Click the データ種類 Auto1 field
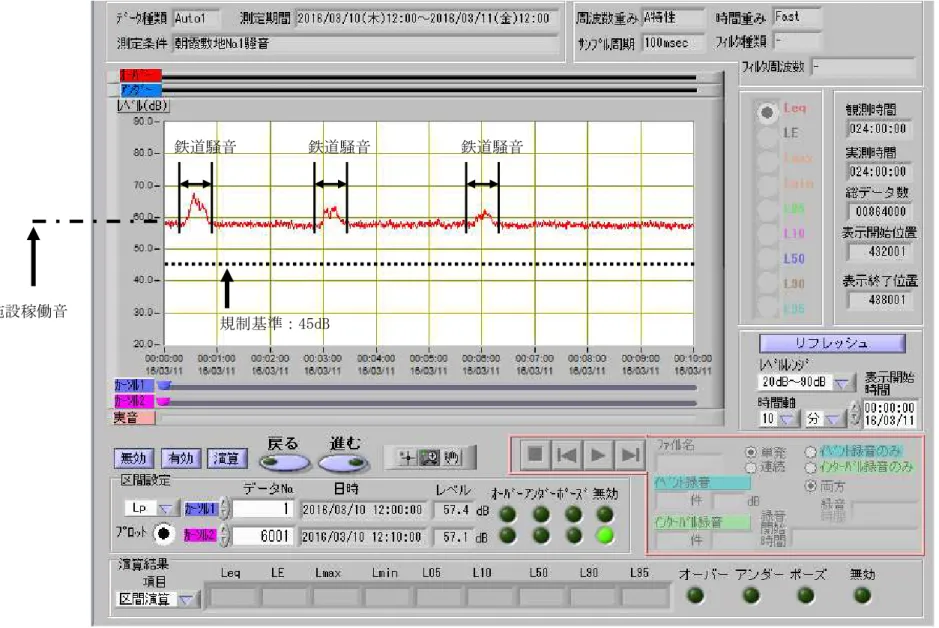939x628 pixels. tap(195, 18)
